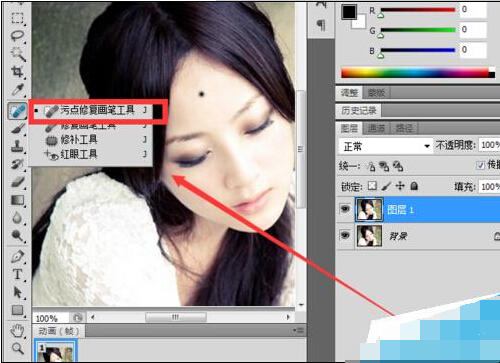Click the horizontal scrollbar thumb
This screenshot has width=500, height=363.
176,317
